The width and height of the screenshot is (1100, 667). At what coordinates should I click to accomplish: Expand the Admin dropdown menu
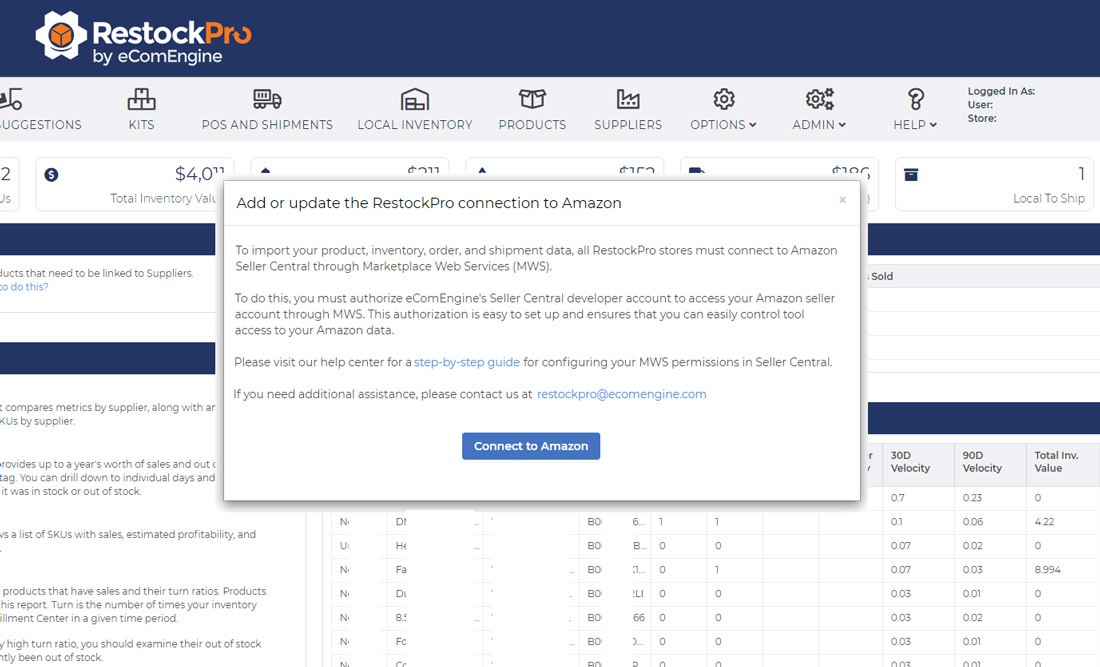819,125
